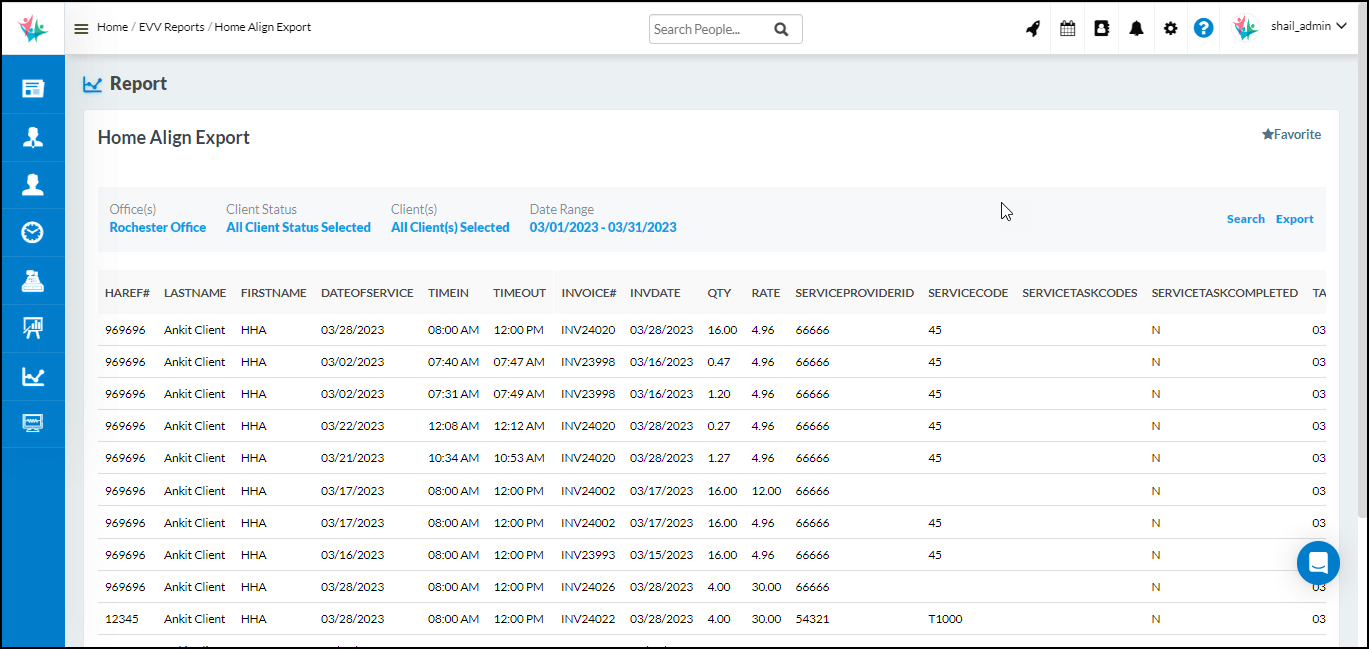This screenshot has width=1369, height=649.
Task: Click the Search link for the report
Action: [1246, 219]
